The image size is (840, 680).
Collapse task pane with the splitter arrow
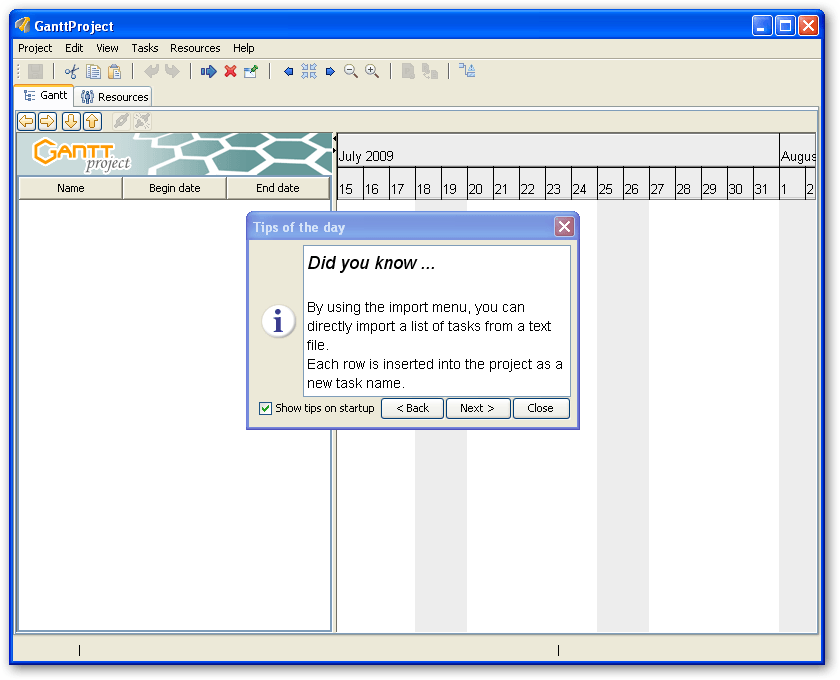[x=335, y=139]
